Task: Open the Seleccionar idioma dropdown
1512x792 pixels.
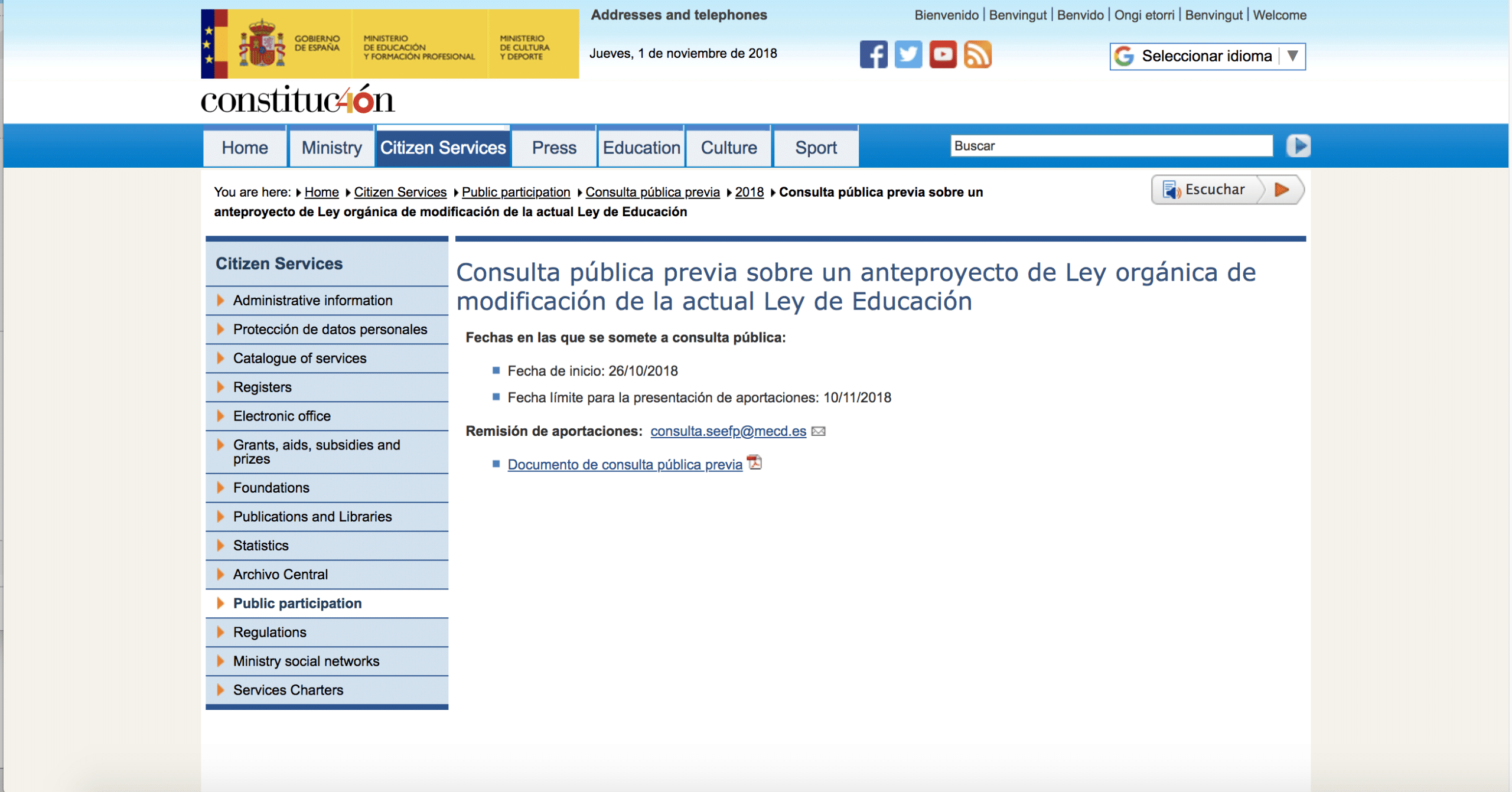Action: 1207,56
